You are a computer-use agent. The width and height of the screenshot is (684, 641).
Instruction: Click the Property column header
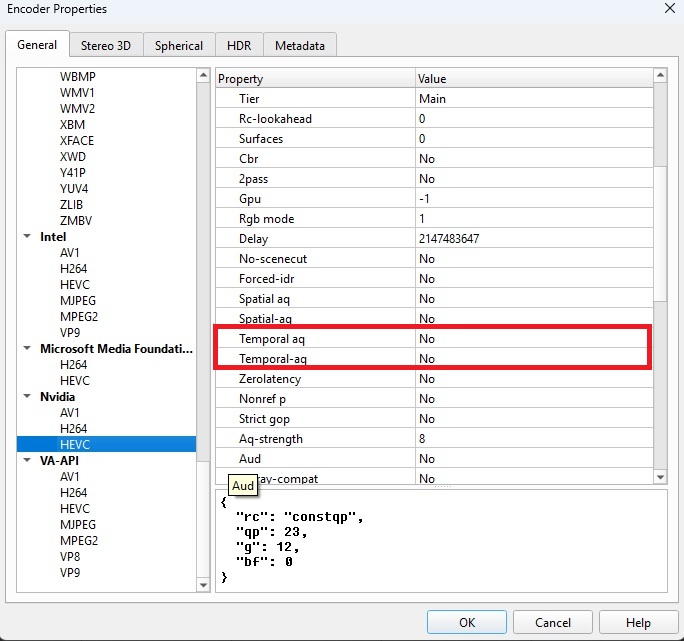[x=315, y=79]
